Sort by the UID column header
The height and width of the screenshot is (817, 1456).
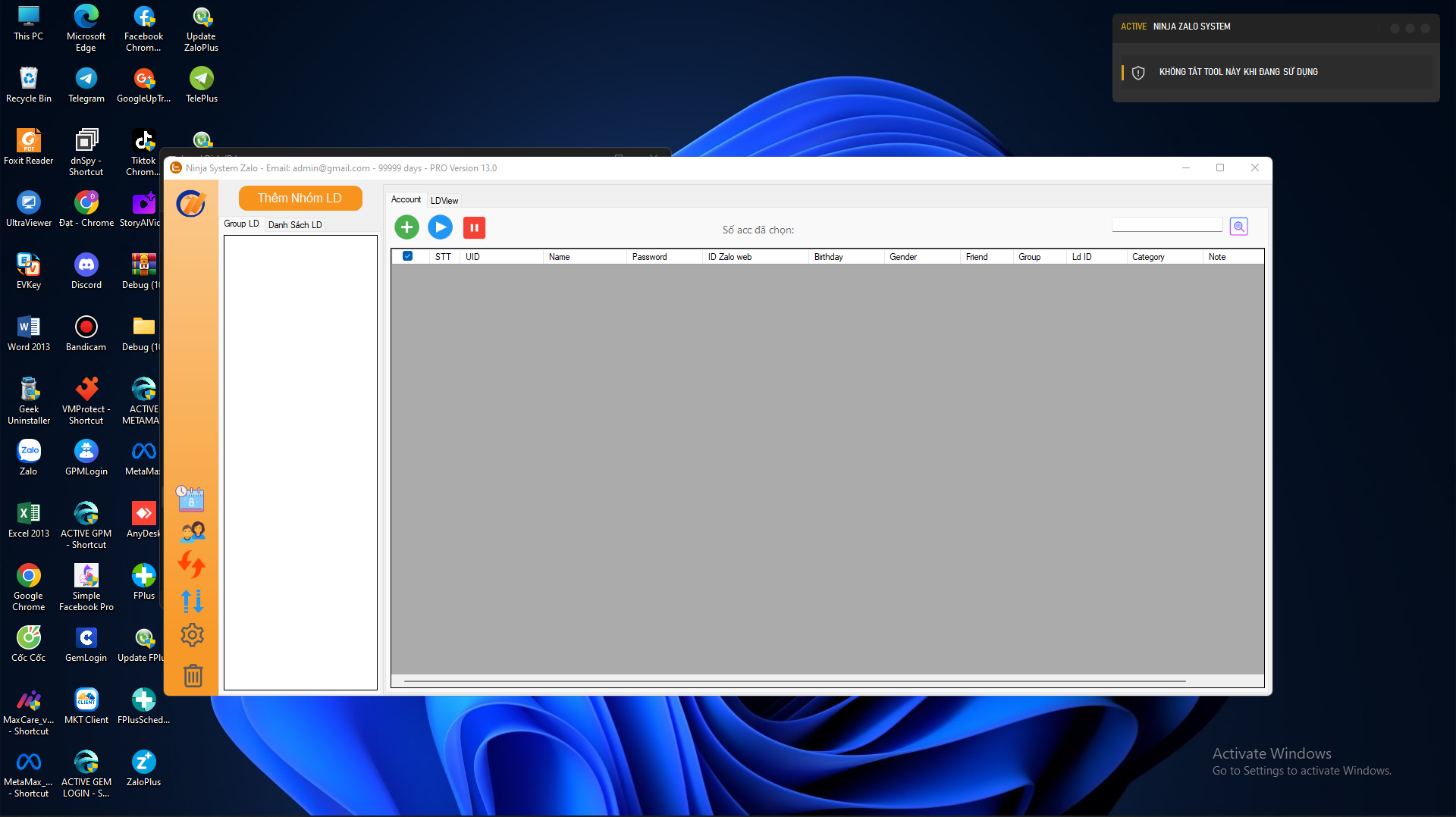501,257
